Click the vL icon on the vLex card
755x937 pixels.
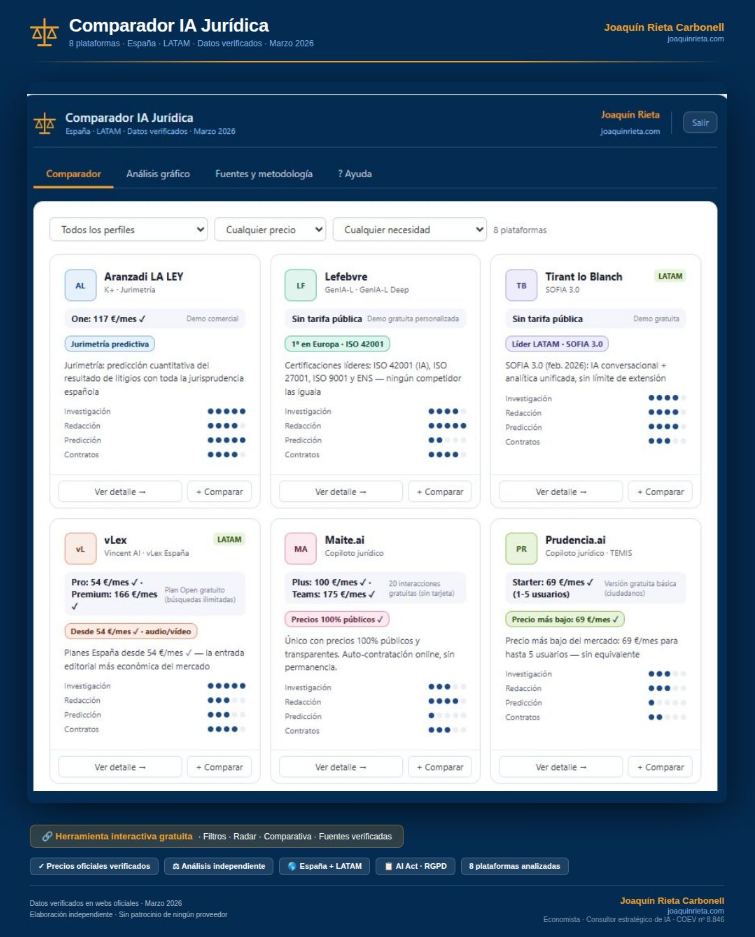pos(80,548)
